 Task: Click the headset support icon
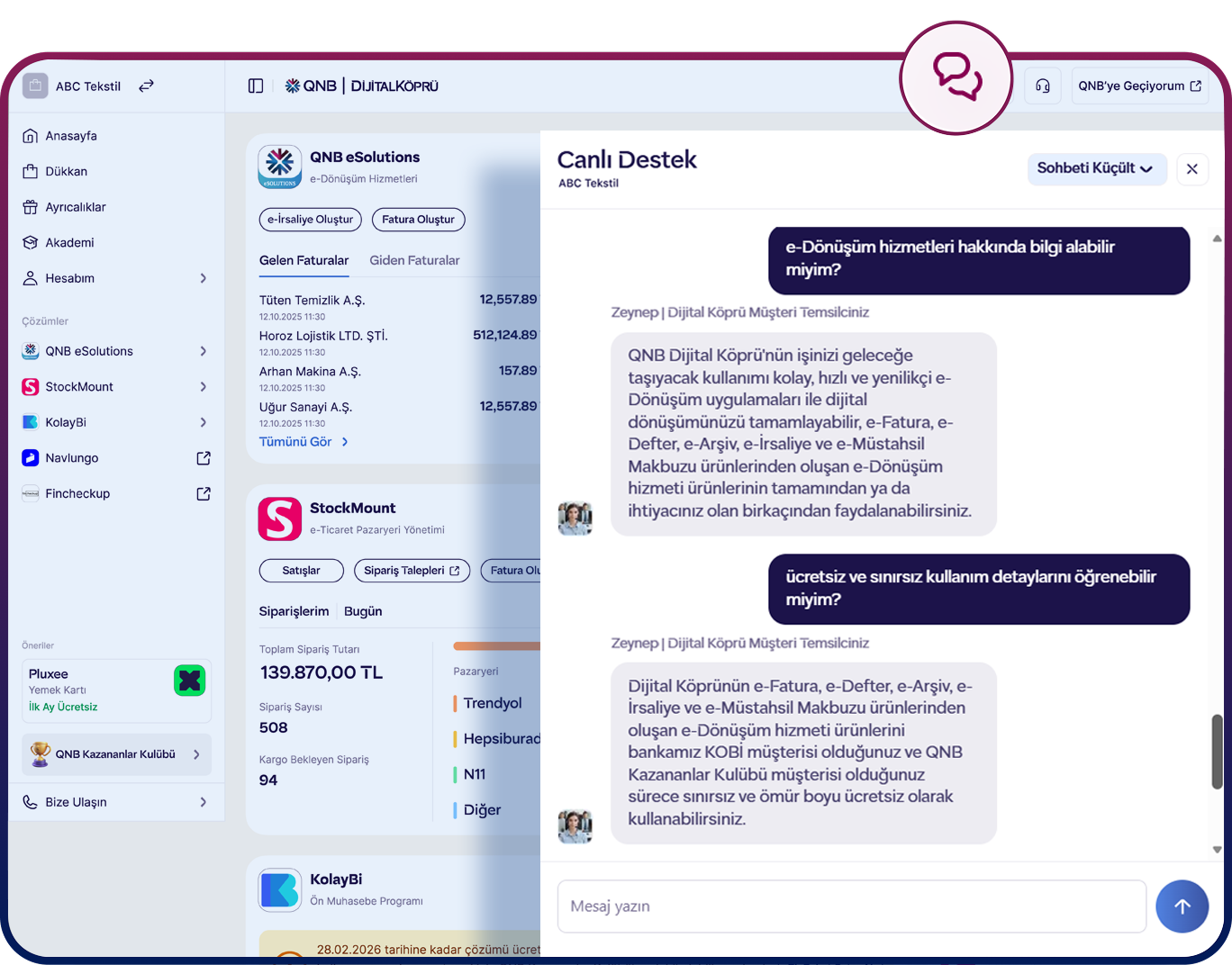coord(1043,86)
